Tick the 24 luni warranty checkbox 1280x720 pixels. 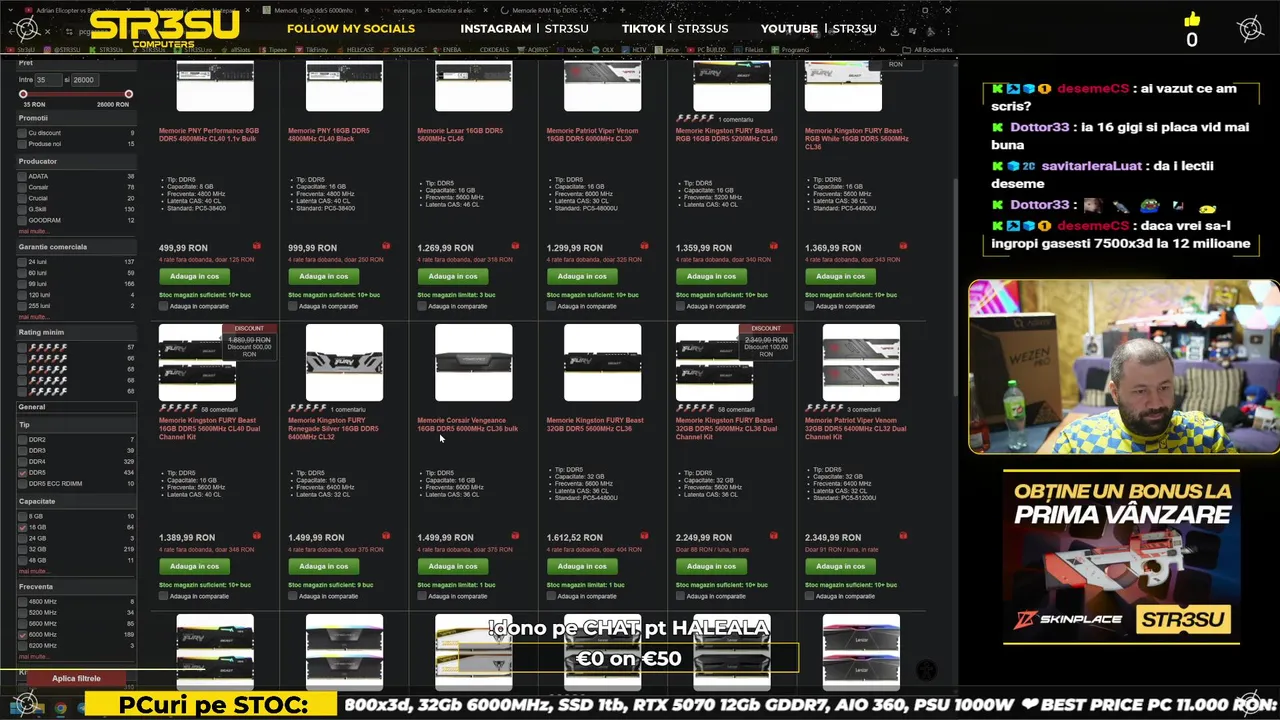22,262
